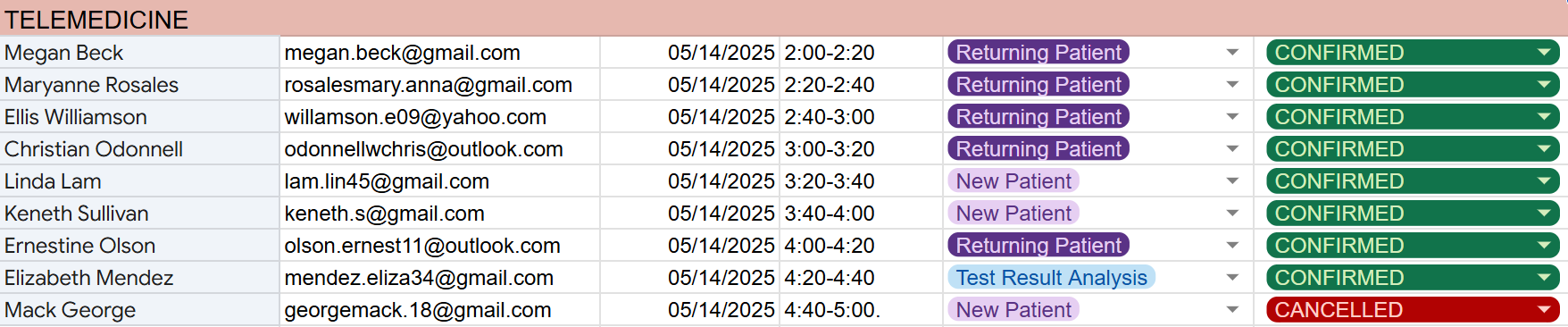Screen dimensions: 1568x327
Task: Select Linda Lam's New Patient chip
Action: coord(1013,181)
